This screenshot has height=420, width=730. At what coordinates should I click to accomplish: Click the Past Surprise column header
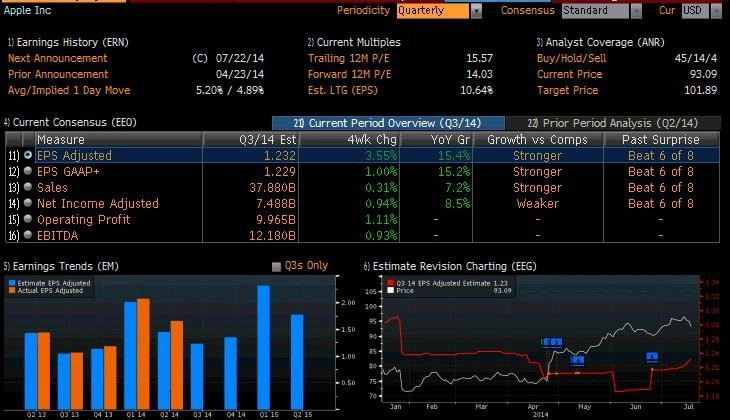[x=661, y=140]
